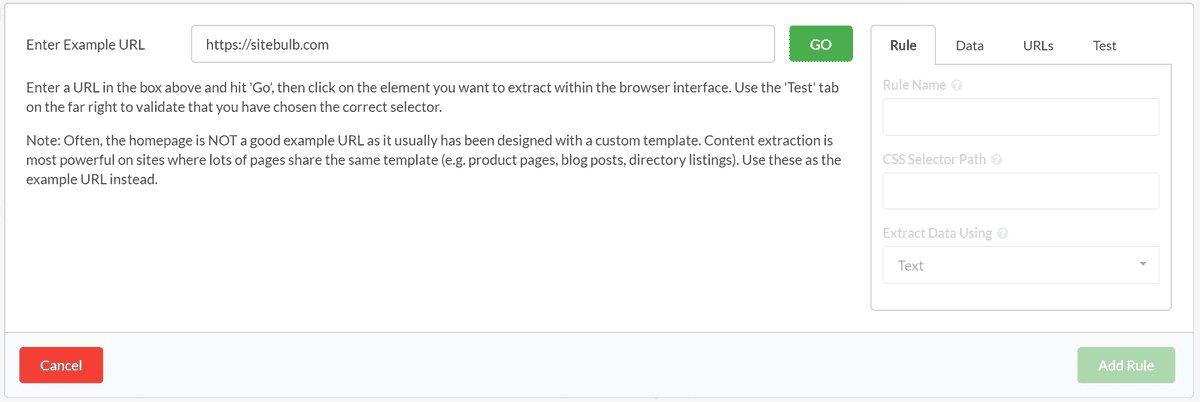Click the paragraph starting with 'Note: Often'

(432, 160)
